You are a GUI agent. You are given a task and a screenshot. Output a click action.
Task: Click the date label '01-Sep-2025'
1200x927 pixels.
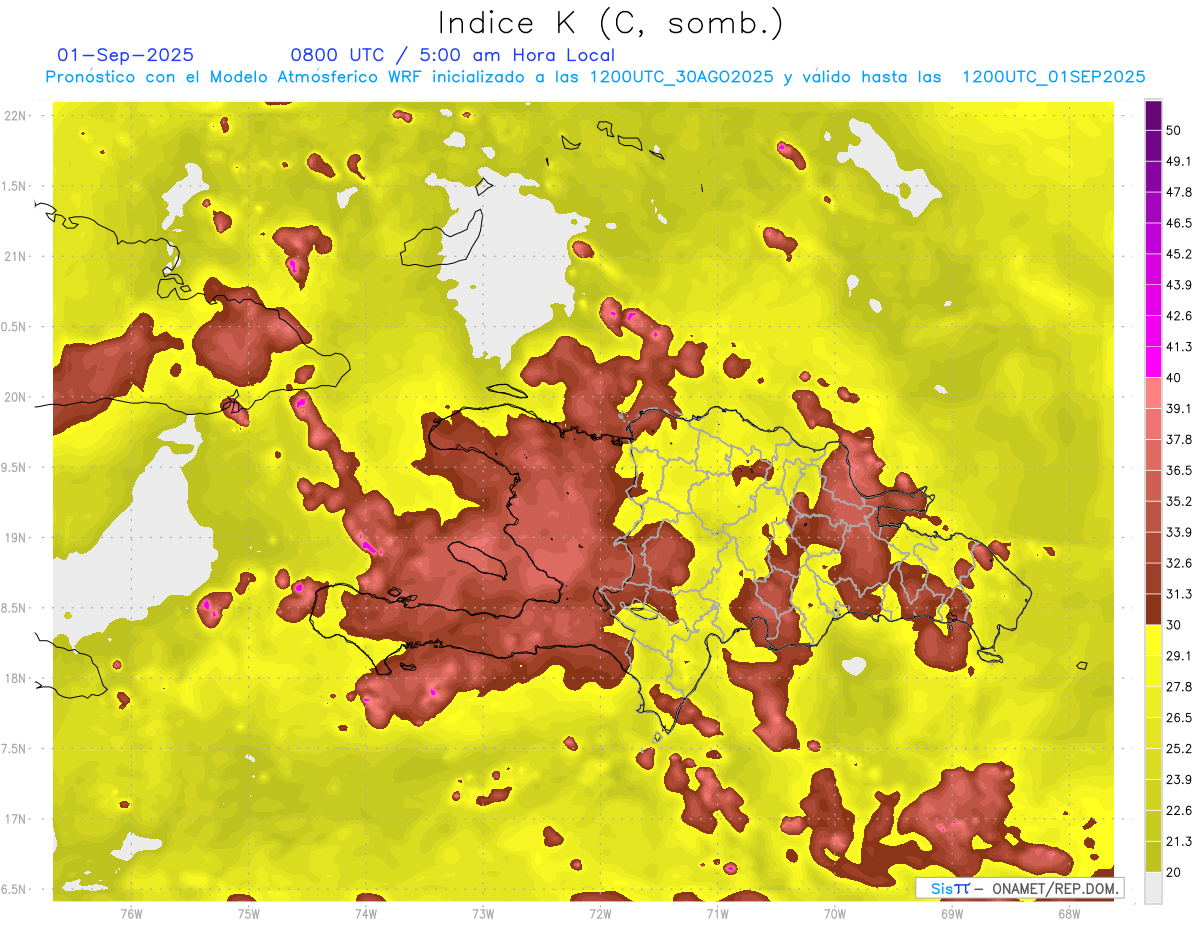click(126, 55)
